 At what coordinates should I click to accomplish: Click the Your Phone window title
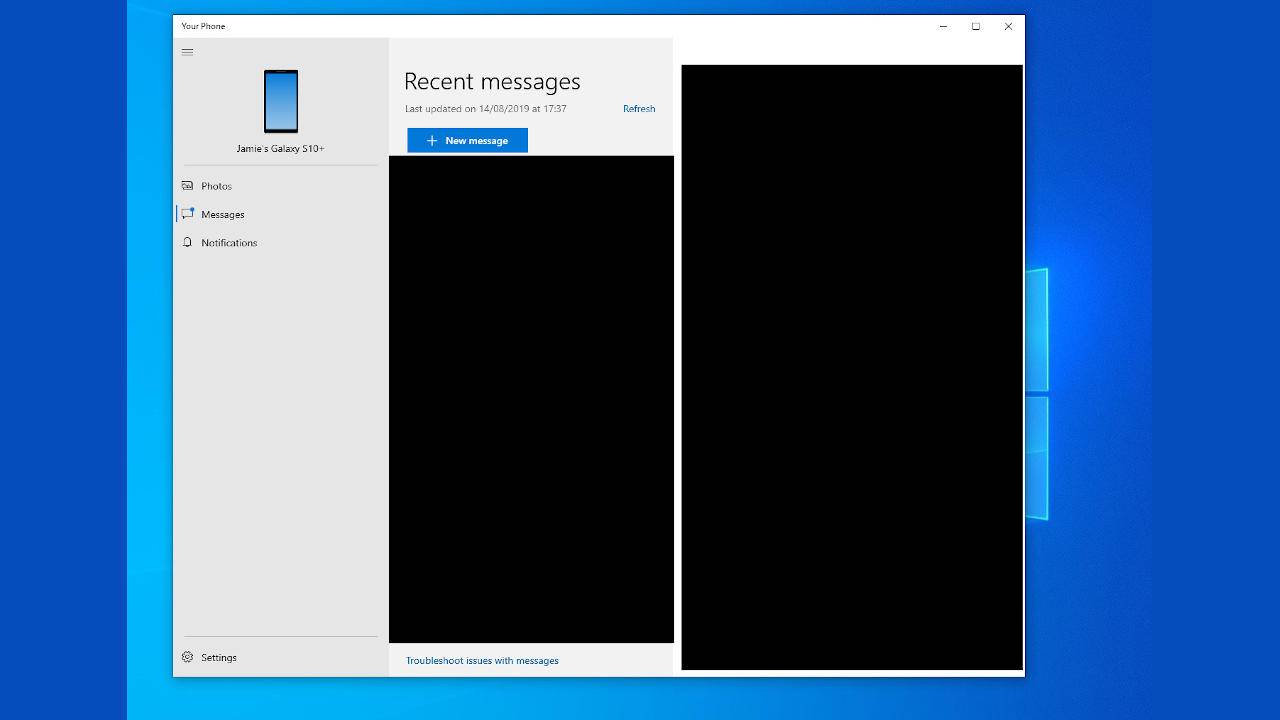tap(203, 26)
